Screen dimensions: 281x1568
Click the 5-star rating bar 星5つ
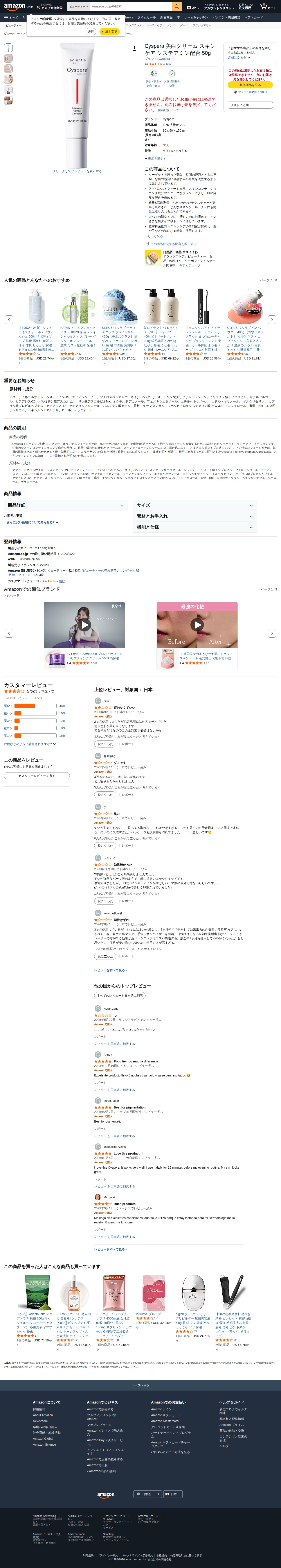pos(35,706)
